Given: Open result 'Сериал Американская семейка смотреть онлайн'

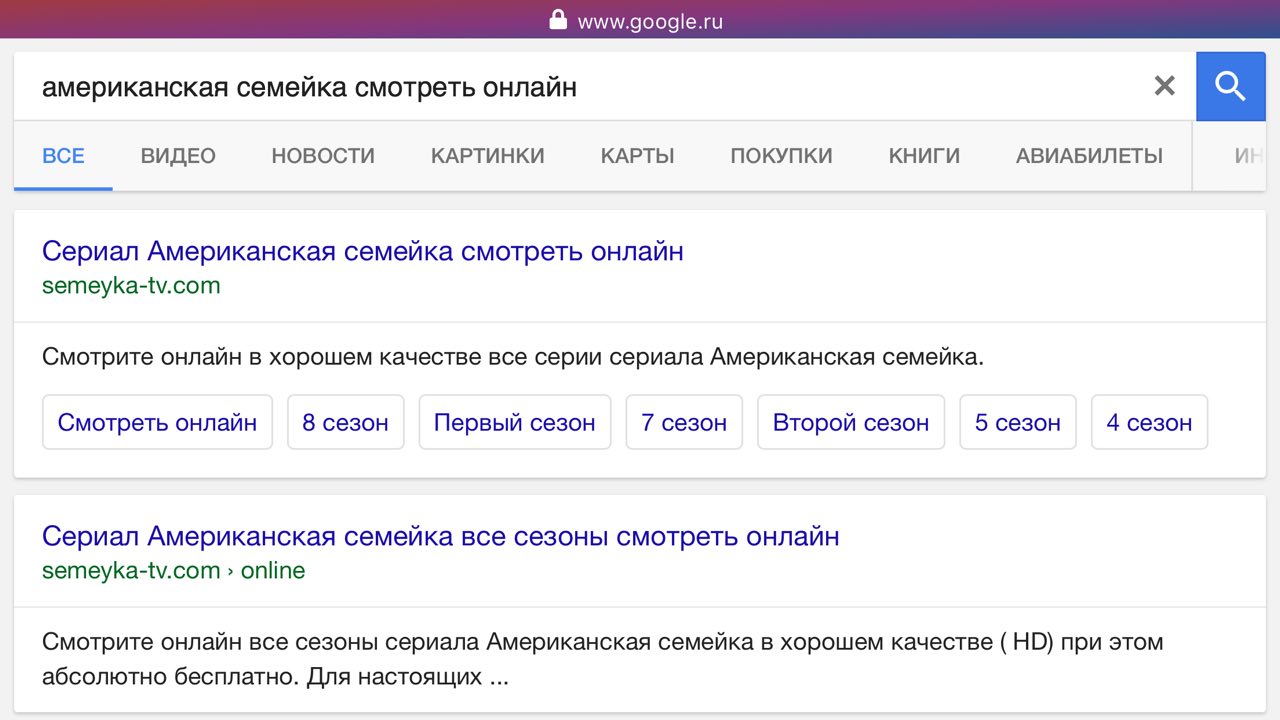Looking at the screenshot, I should click(x=363, y=251).
